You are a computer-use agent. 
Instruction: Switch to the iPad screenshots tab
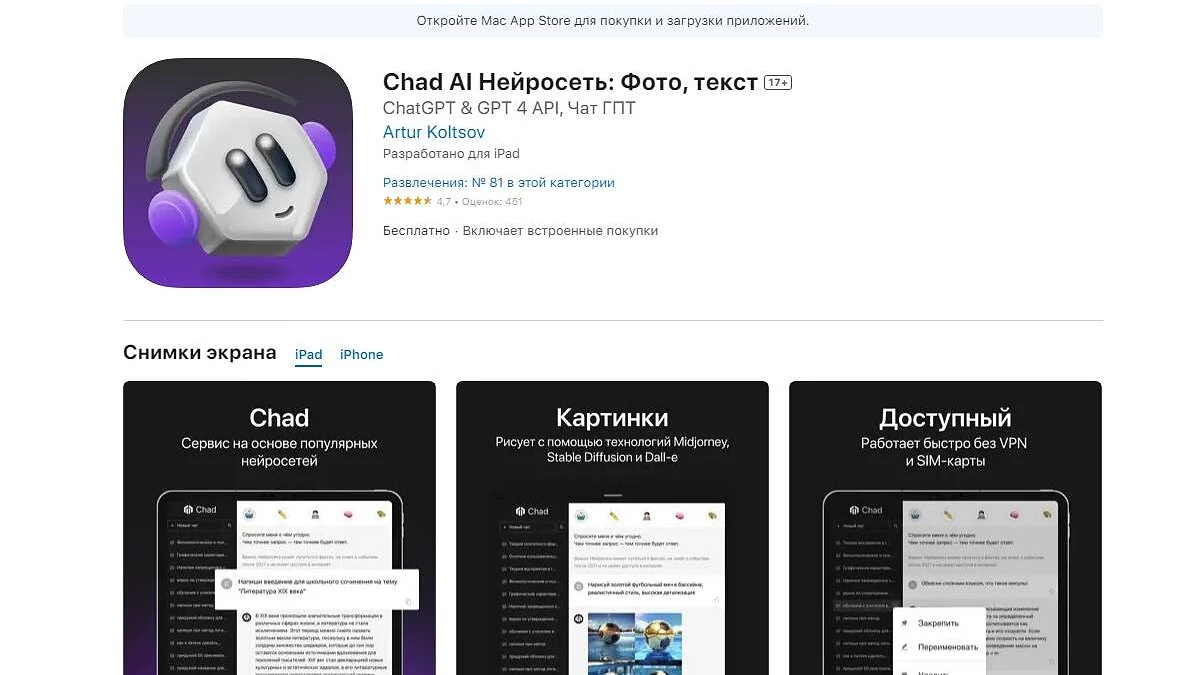pos(309,355)
